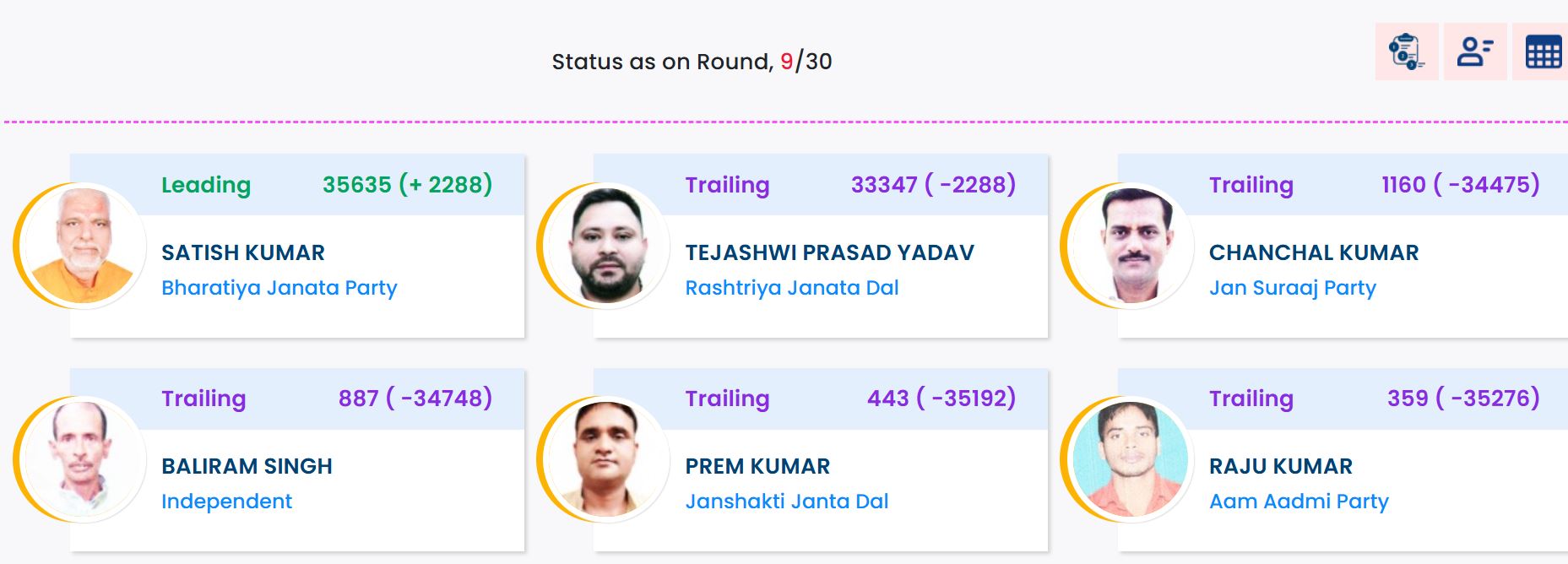Click the Rashtriya Janata Dal label
The image size is (1568, 564).
pyautogui.click(x=791, y=288)
